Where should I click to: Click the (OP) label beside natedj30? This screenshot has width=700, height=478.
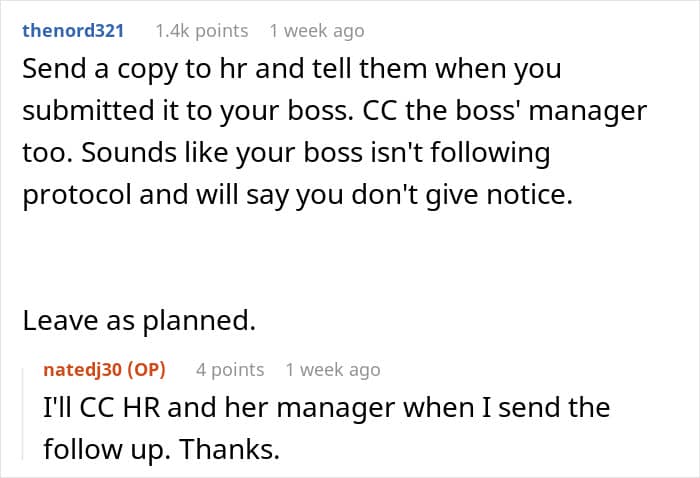pyautogui.click(x=145, y=370)
